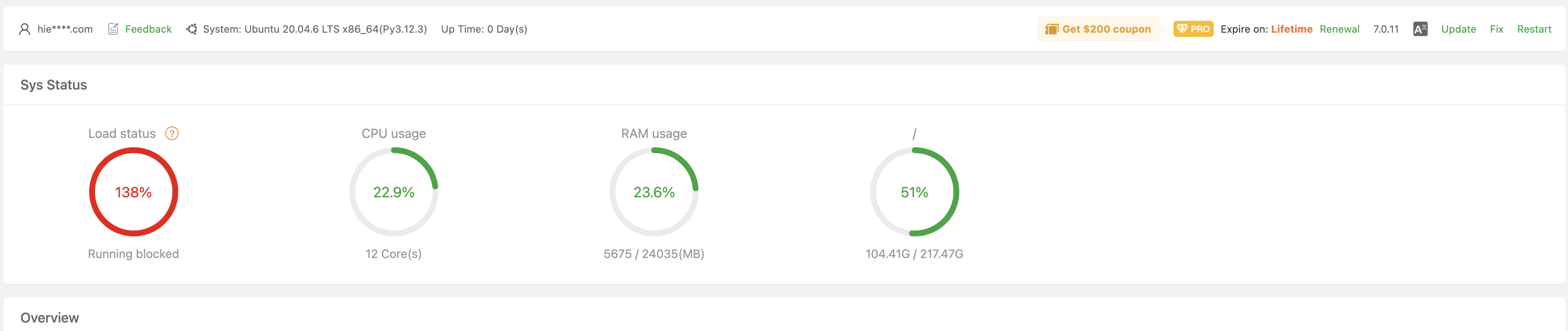Open the language translation icon
Screen dimensions: 1568x331
tap(1420, 29)
